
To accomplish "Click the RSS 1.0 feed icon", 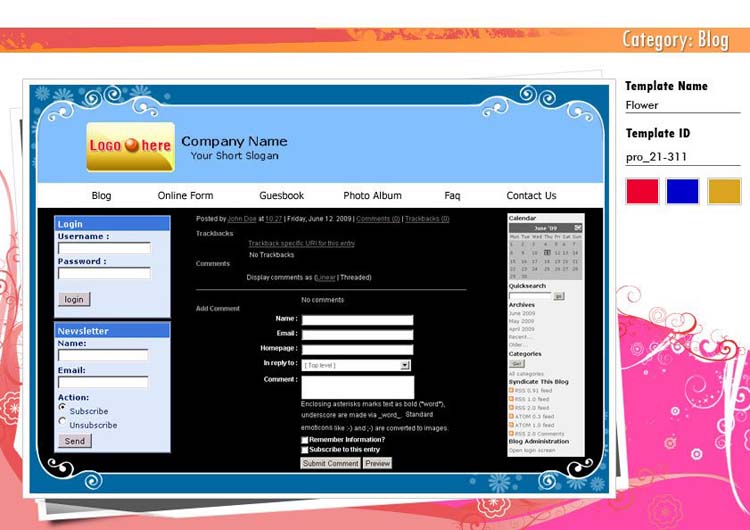I will pyautogui.click(x=511, y=399).
